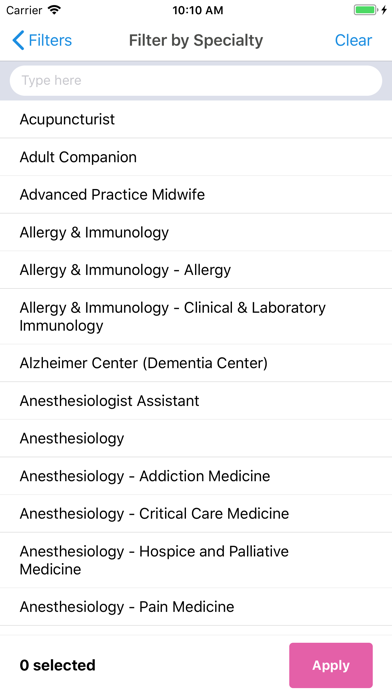Tap the back chevron icon

click(x=18, y=40)
